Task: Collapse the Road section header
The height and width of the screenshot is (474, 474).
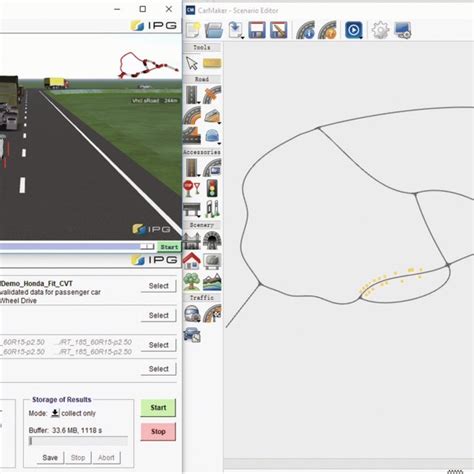Action: pyautogui.click(x=202, y=79)
